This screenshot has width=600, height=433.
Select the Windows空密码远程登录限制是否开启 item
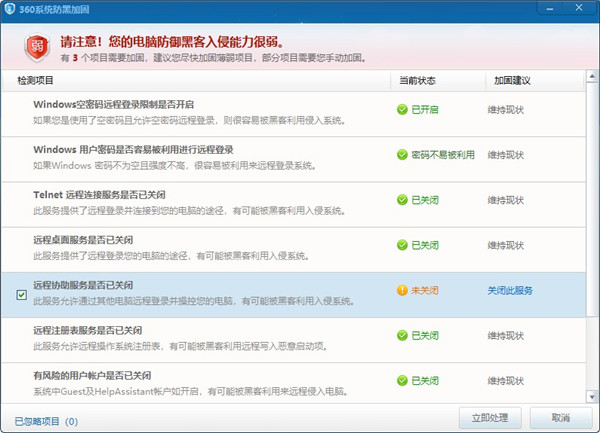pos(293,114)
